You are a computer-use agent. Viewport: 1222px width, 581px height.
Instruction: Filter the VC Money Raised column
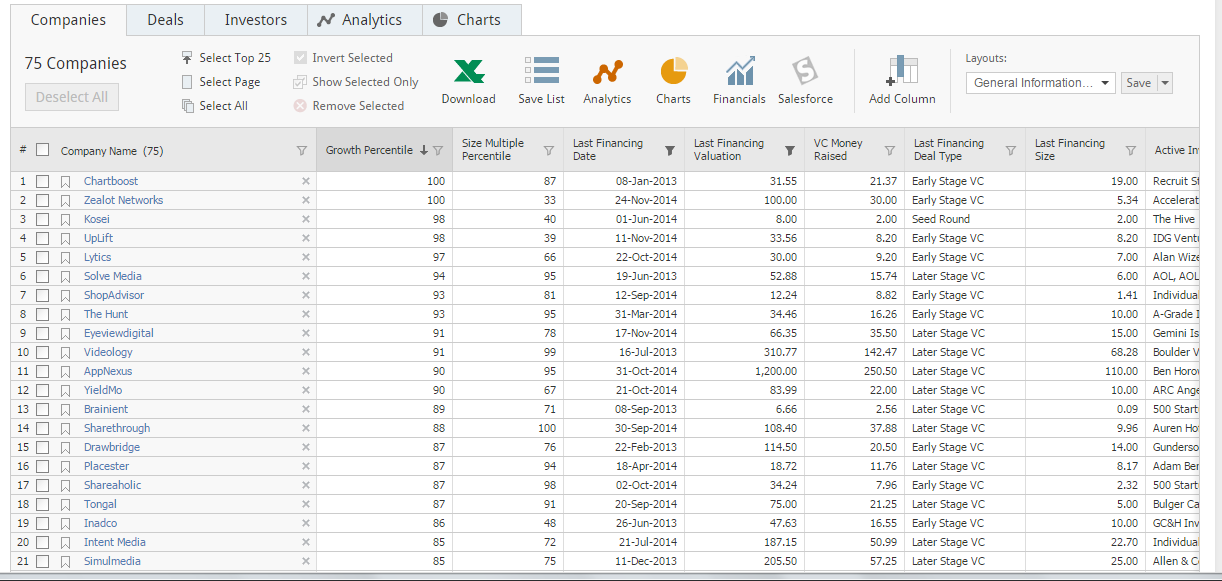click(x=889, y=151)
